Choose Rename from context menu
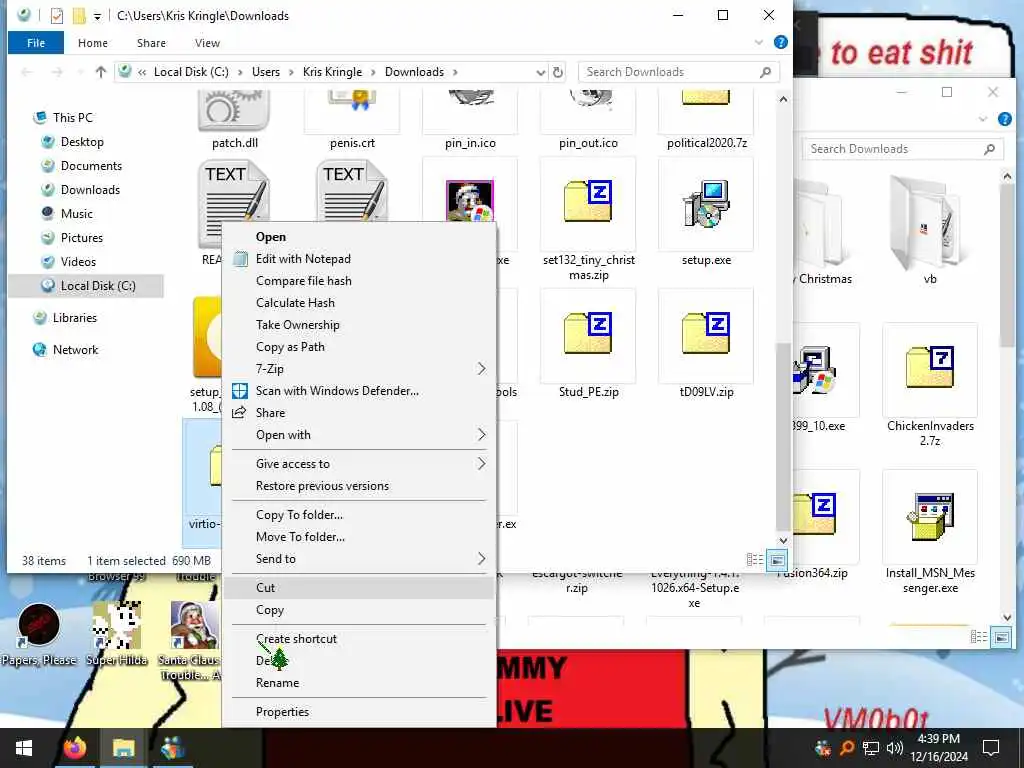 (359, 683)
